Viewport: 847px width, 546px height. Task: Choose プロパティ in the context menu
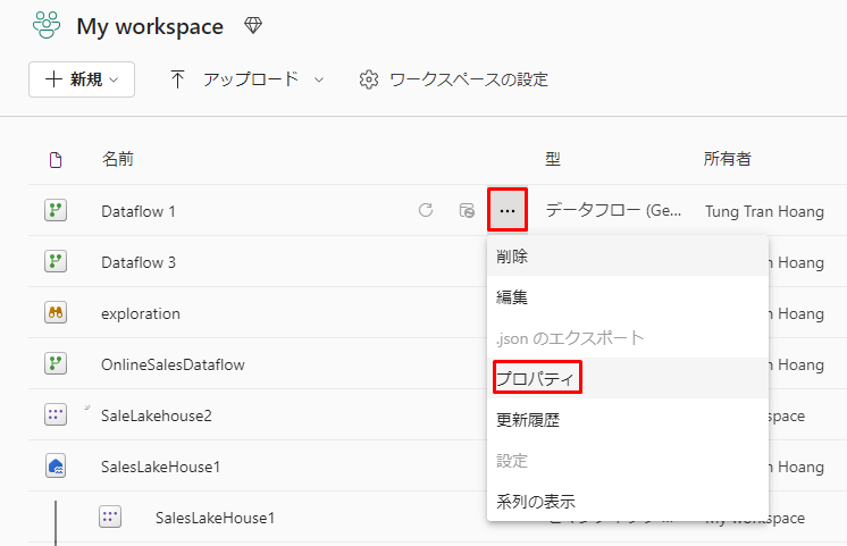pos(538,380)
